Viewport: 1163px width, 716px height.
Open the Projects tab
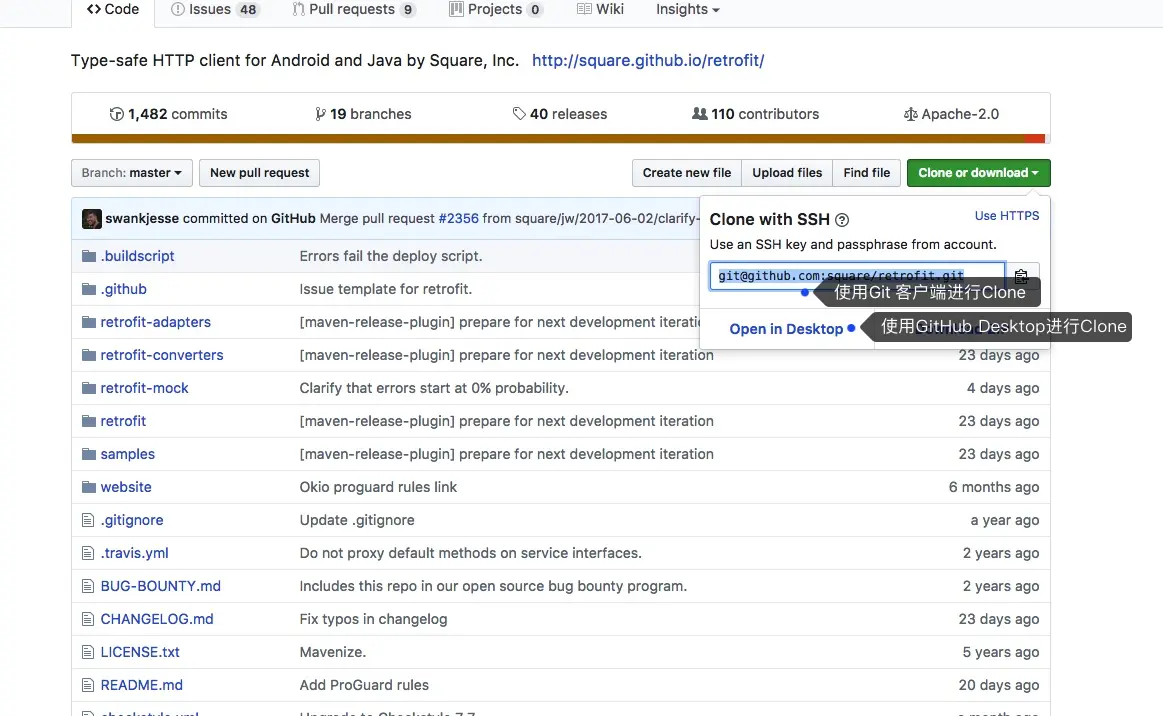(495, 10)
